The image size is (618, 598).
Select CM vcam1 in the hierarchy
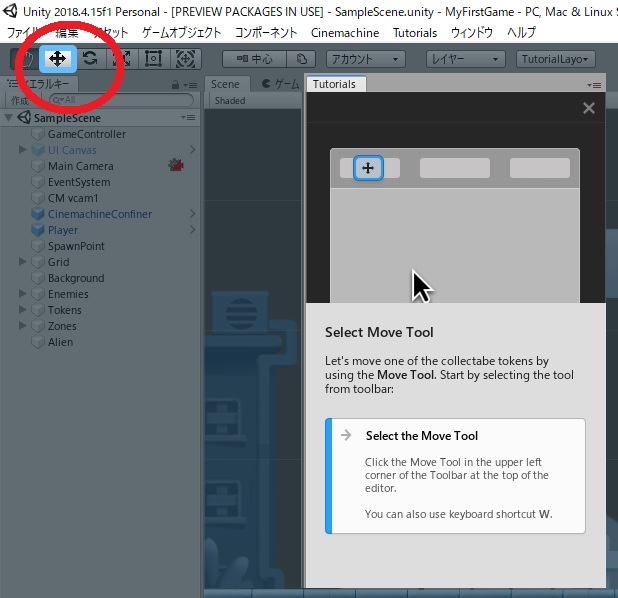pyautogui.click(x=73, y=198)
